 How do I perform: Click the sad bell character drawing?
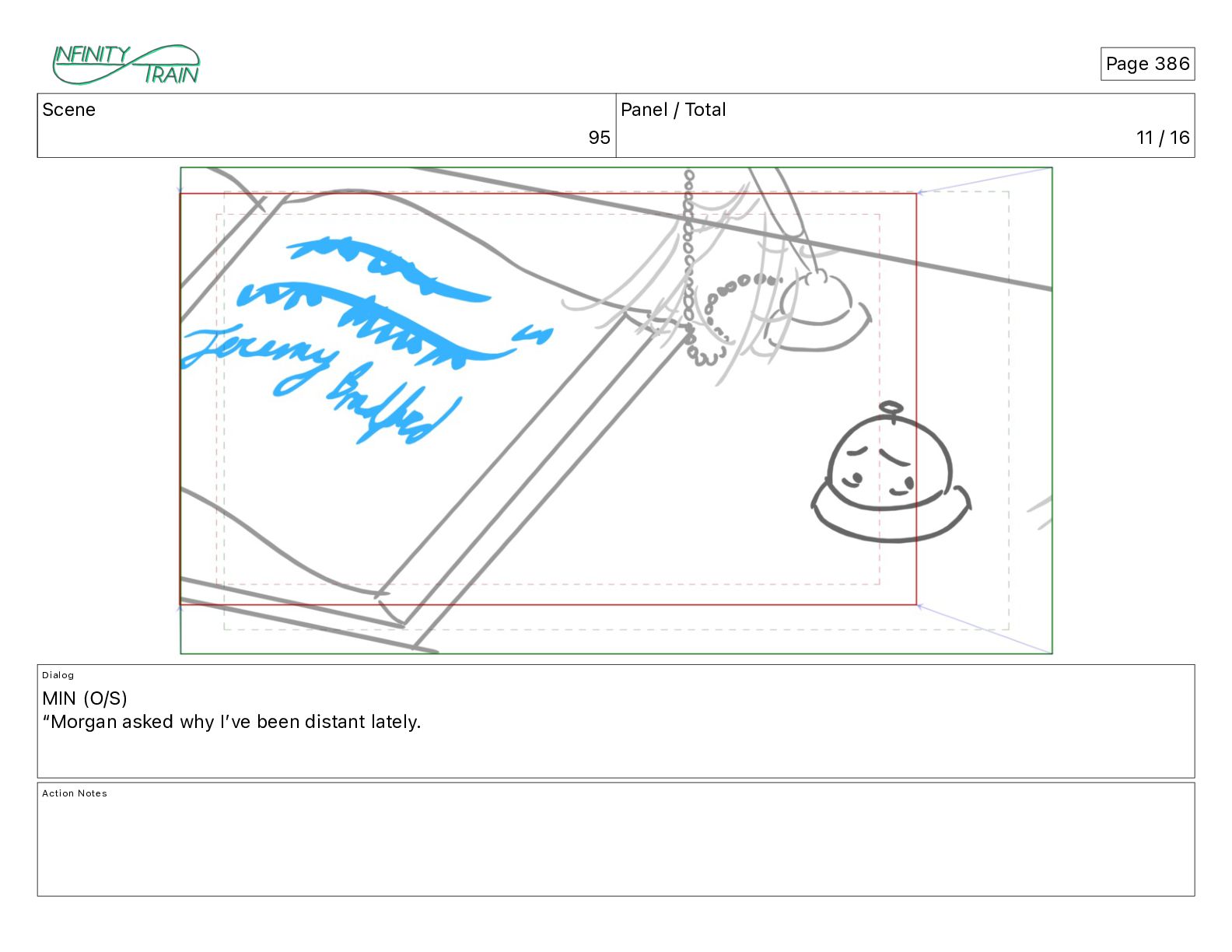point(891,472)
